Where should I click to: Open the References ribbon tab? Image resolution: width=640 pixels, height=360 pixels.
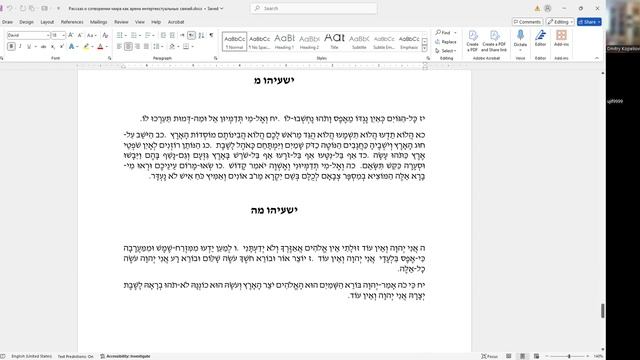[x=72, y=22]
